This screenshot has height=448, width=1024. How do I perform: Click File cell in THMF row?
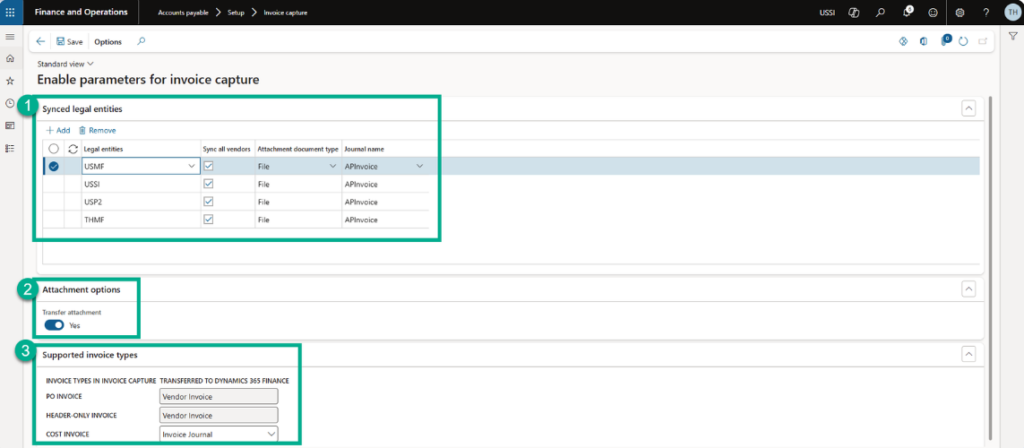pos(298,219)
